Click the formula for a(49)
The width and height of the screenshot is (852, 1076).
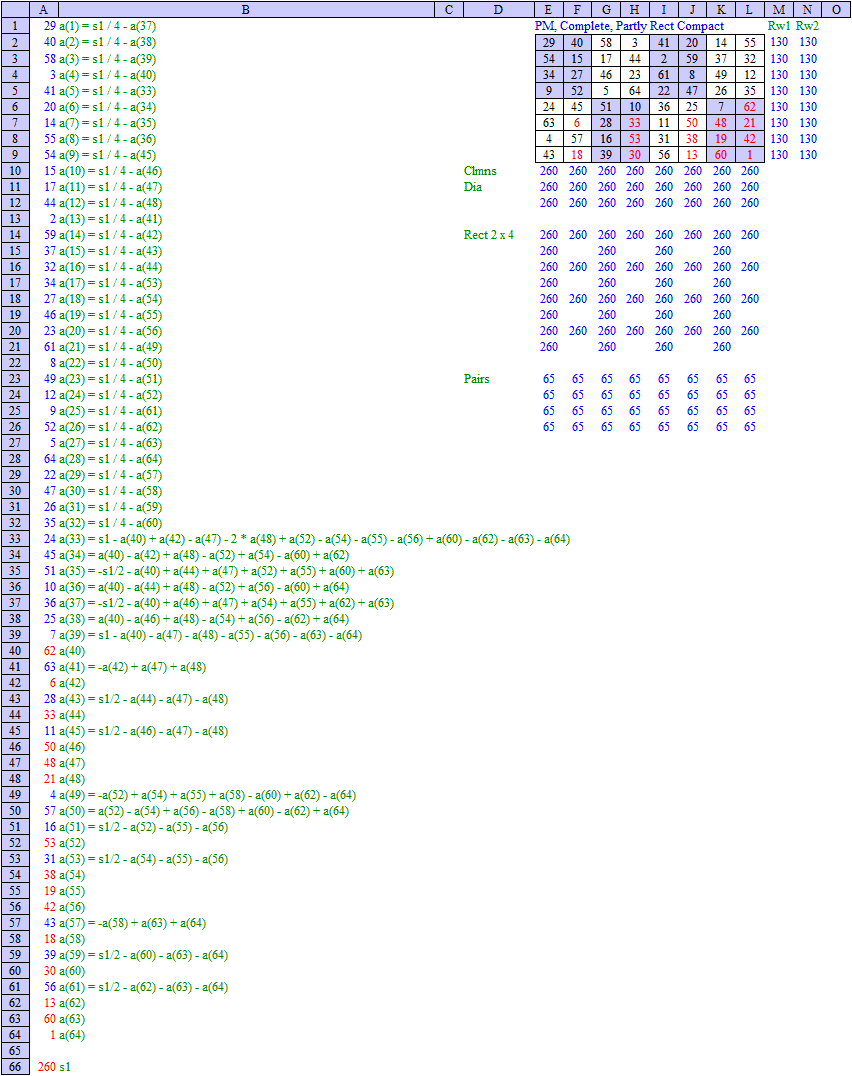207,795
